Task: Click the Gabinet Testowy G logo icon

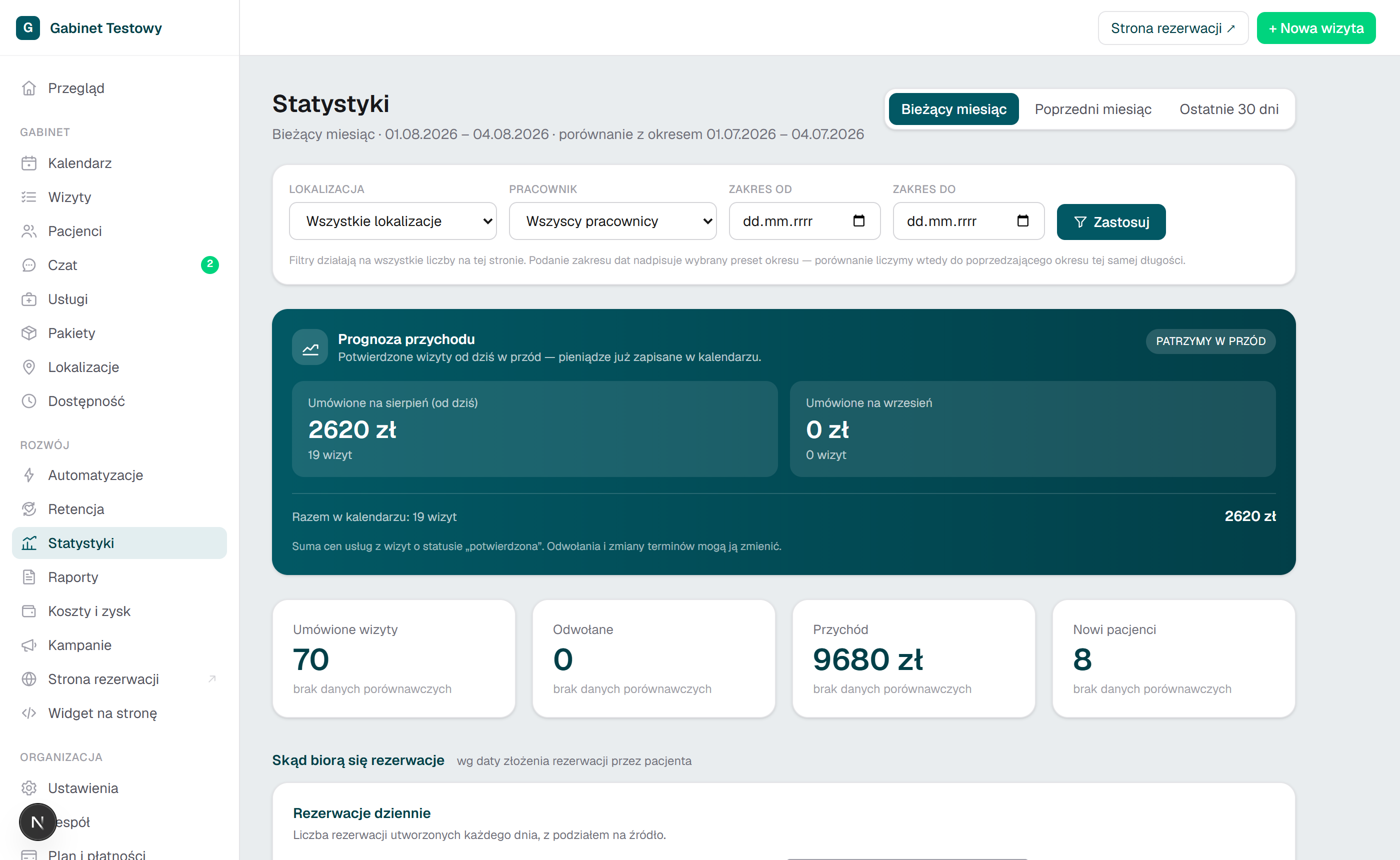Action: tap(28, 28)
